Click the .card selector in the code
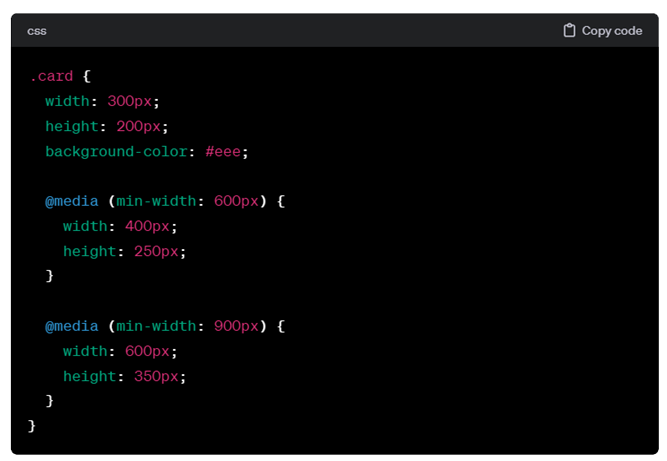This screenshot has width=667, height=461. point(51,76)
